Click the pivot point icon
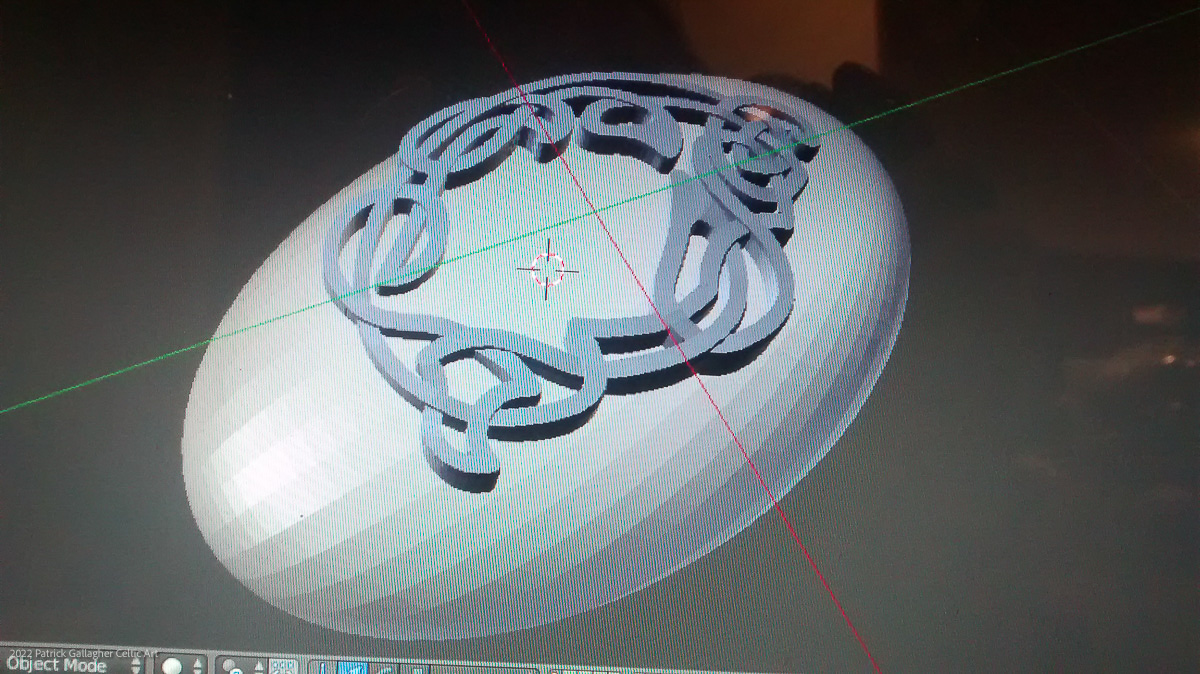 click(x=232, y=666)
